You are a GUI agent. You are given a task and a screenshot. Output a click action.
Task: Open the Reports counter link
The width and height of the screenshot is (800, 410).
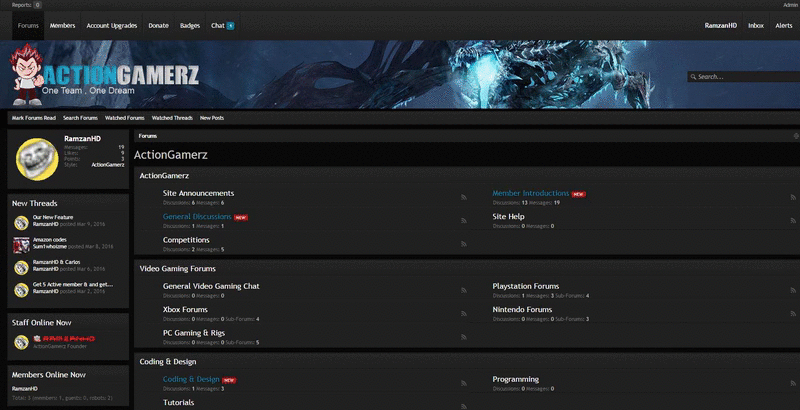(26, 5)
